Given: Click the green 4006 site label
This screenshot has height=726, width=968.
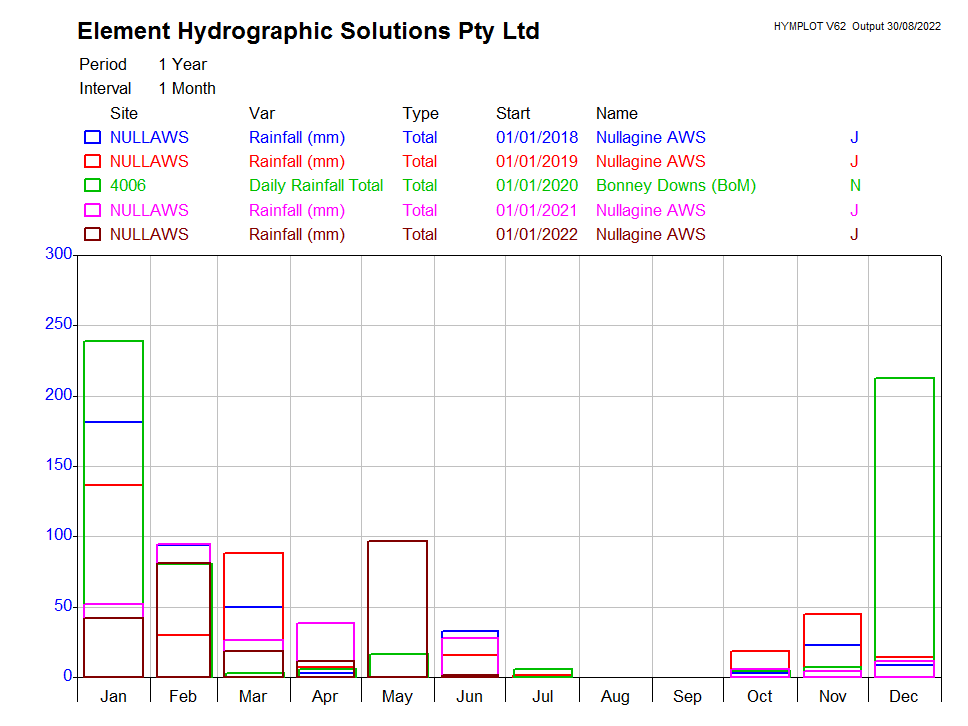Looking at the screenshot, I should point(128,185).
